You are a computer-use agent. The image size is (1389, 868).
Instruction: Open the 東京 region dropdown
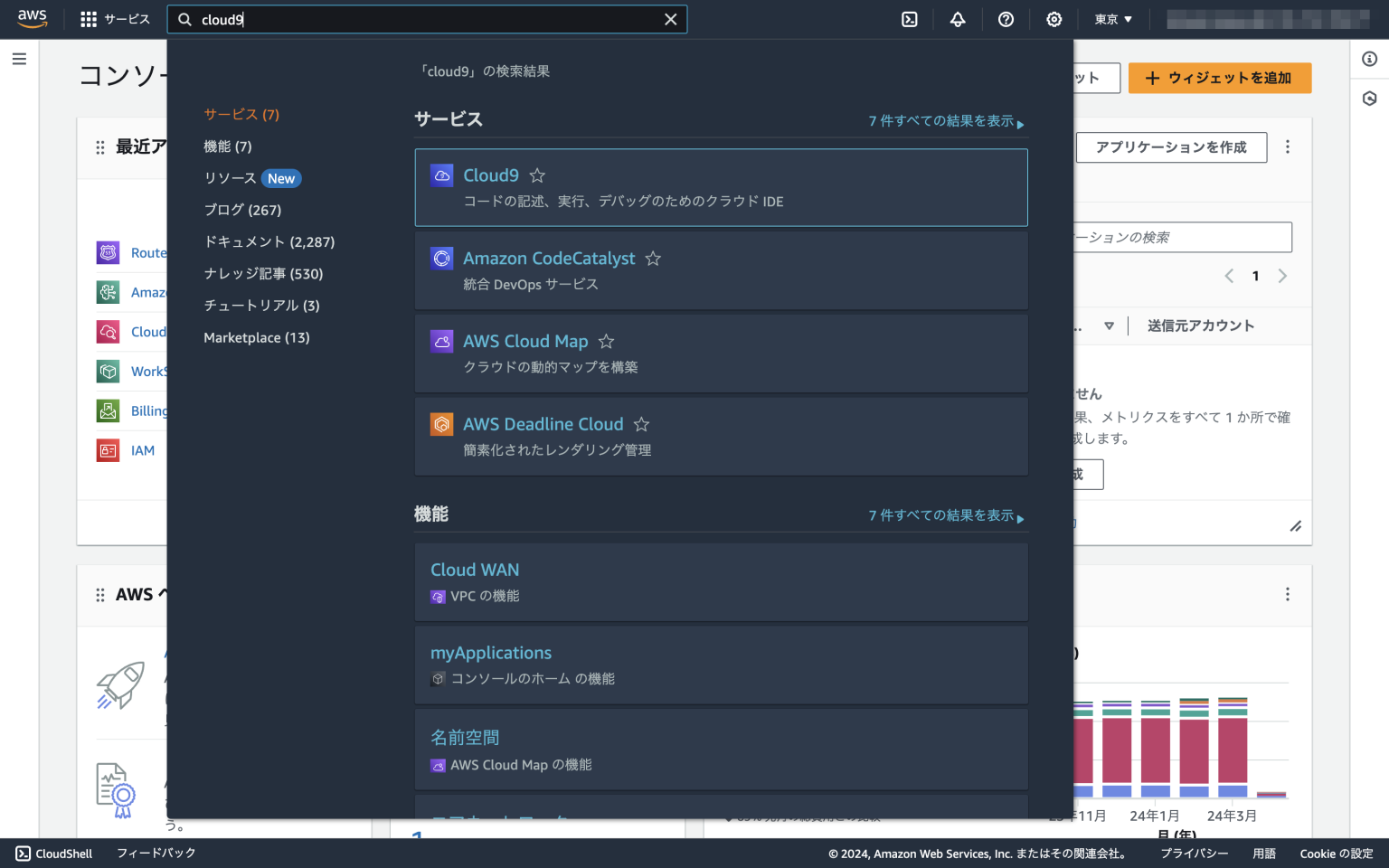(1111, 19)
